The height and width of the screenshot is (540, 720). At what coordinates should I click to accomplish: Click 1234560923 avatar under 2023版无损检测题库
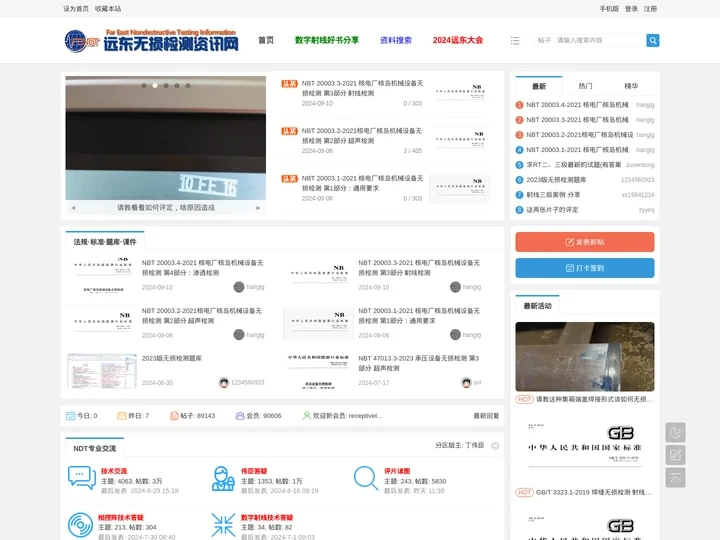click(224, 382)
